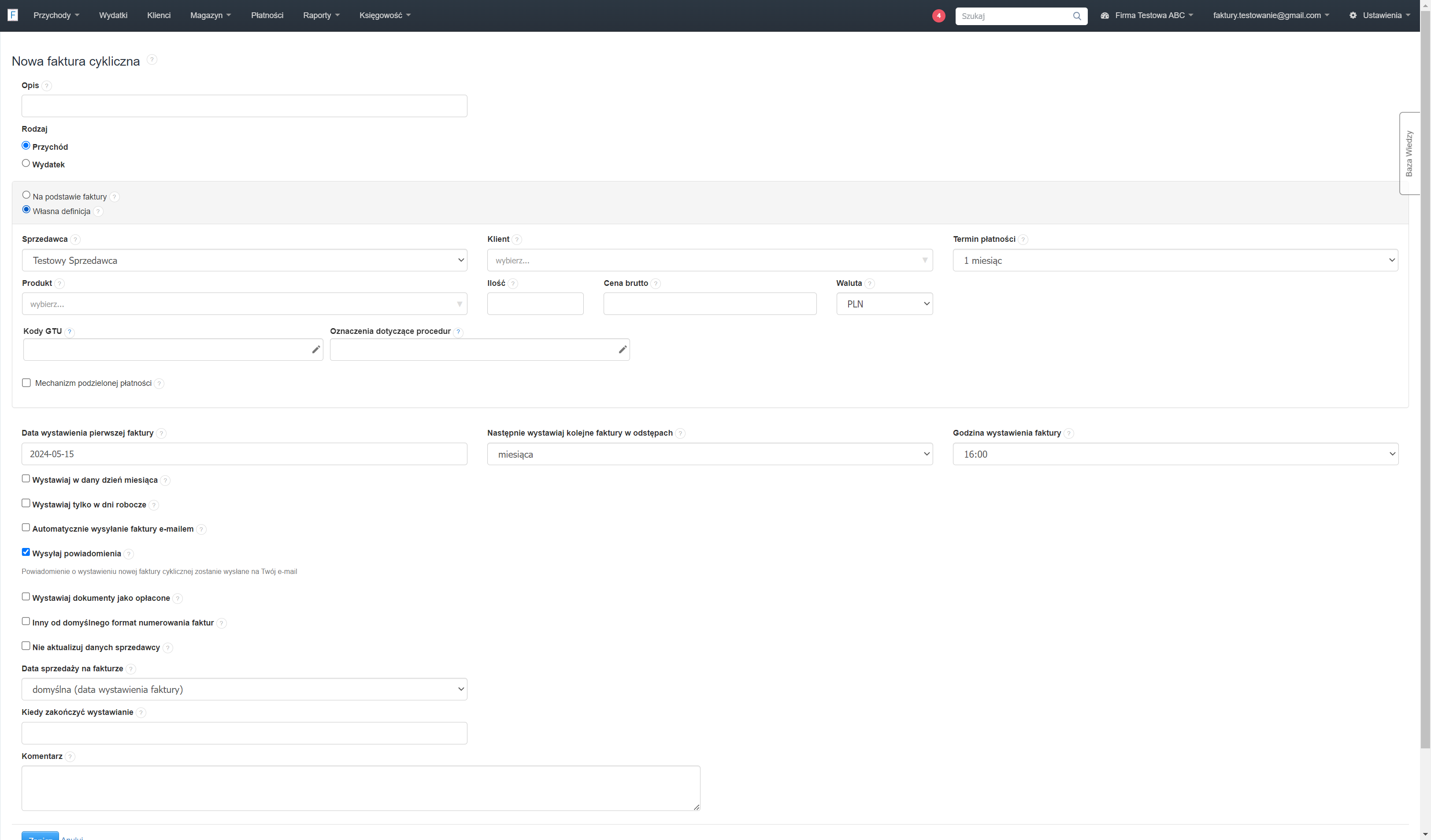Screen dimensions: 1431x840
Task: Click help icon beside Mechanizm podzielonej płatności
Action: click(x=159, y=384)
